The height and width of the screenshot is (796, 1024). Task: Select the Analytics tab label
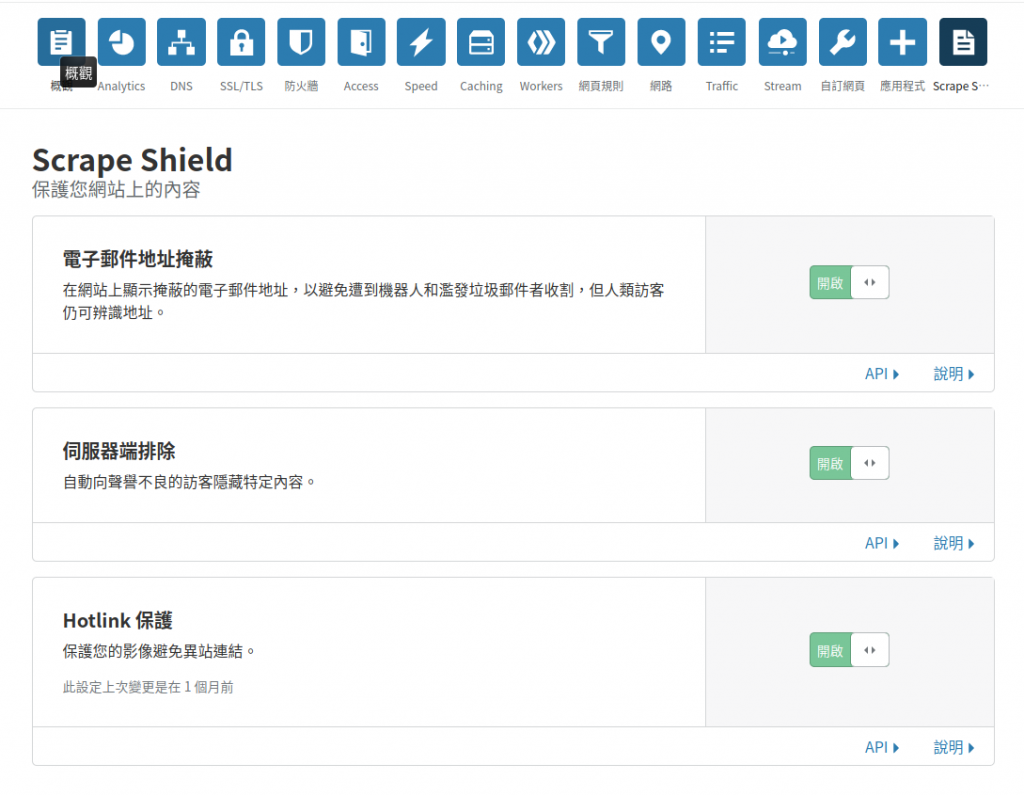[x=121, y=86]
